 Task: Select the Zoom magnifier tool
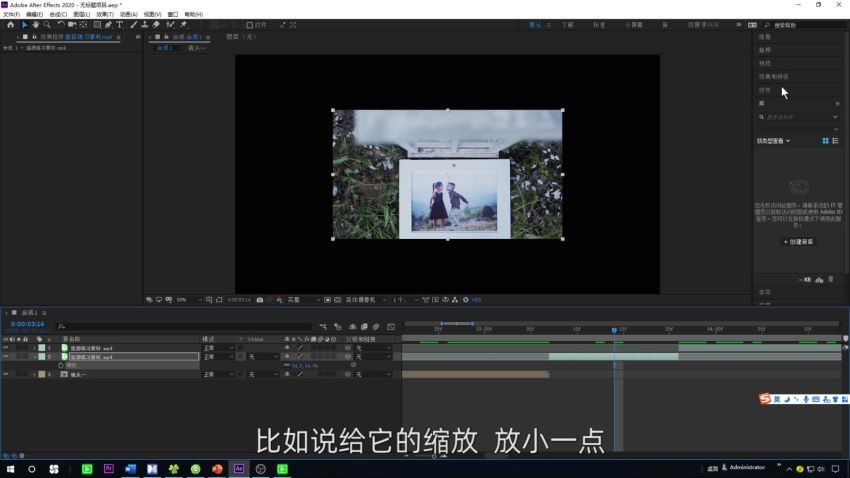coord(47,25)
